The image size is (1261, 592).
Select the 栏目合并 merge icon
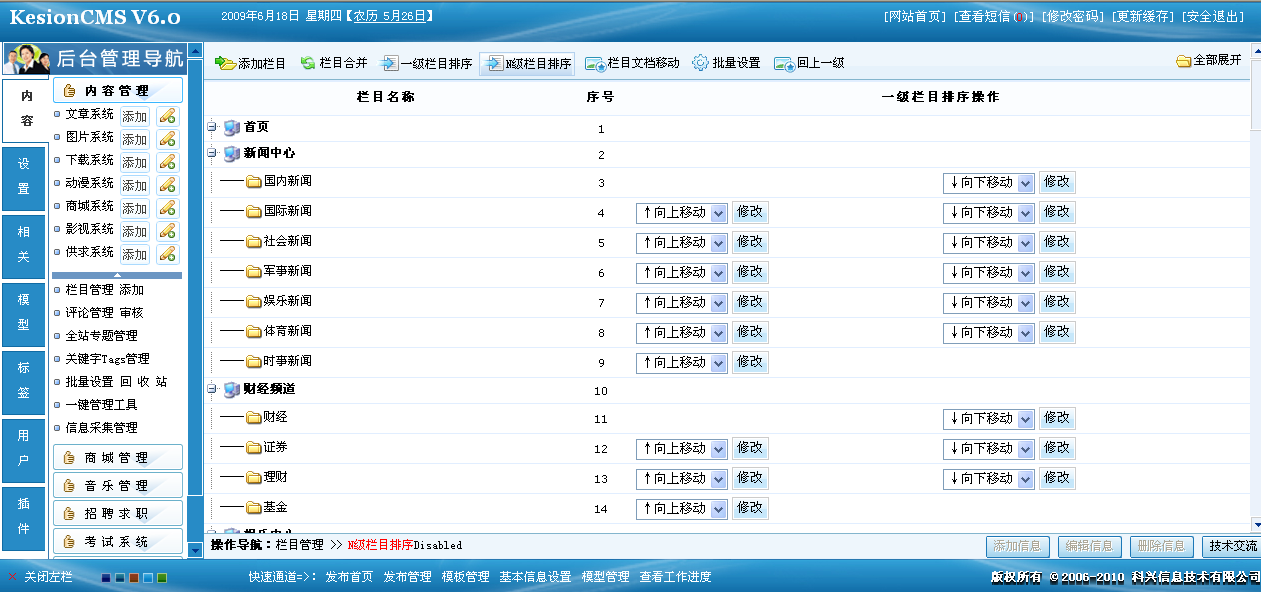[x=308, y=62]
